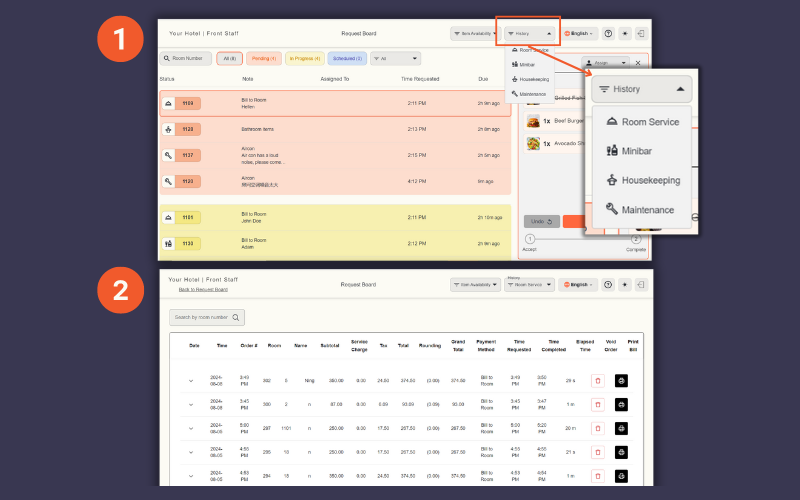Select room service icon for room 1109
The image size is (800, 500).
click(166, 103)
